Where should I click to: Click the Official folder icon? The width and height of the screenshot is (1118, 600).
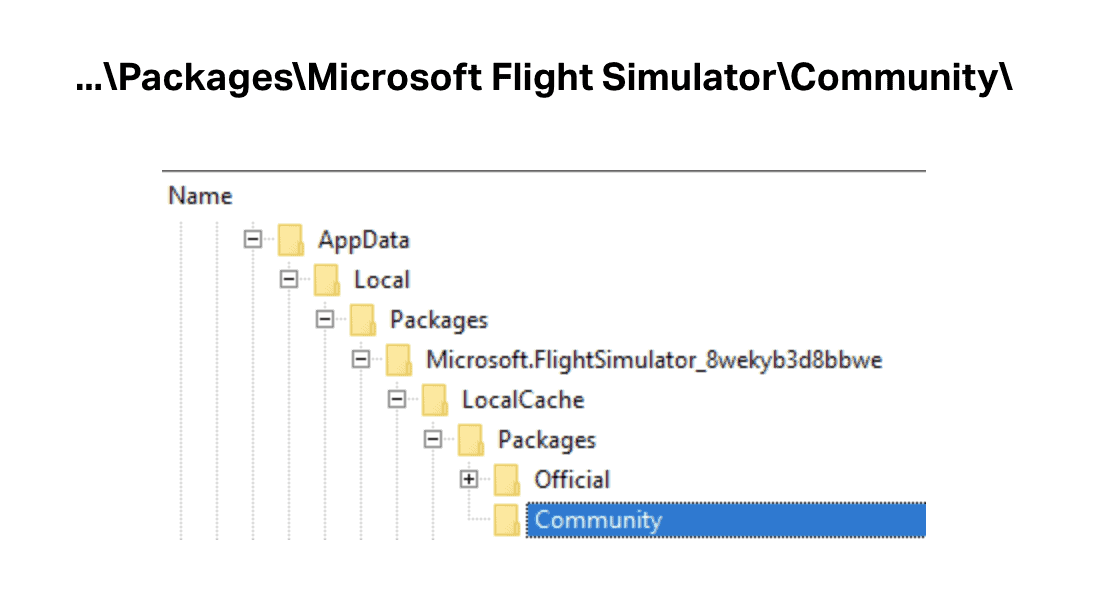pos(507,481)
